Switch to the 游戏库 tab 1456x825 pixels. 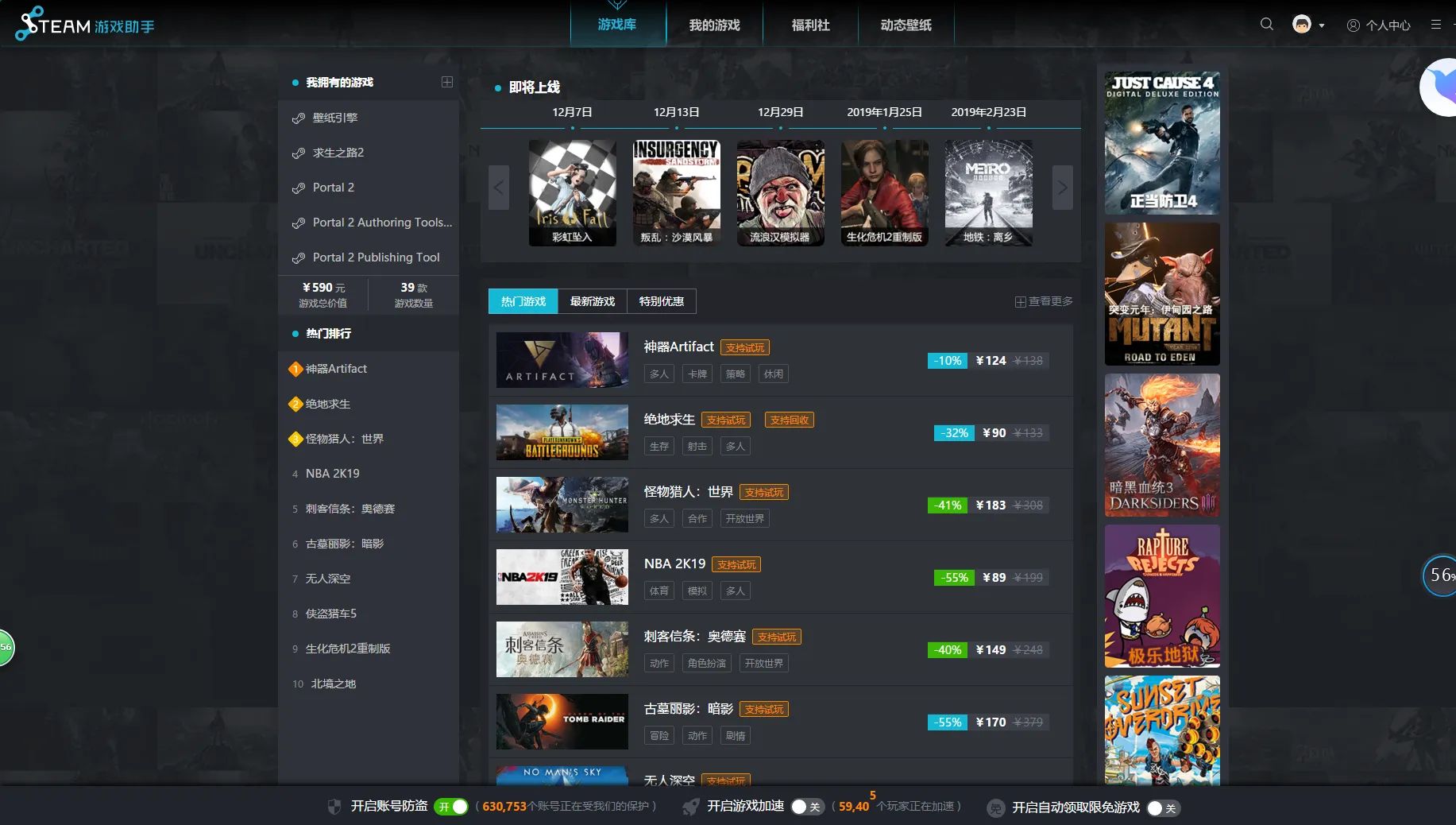[x=617, y=25]
